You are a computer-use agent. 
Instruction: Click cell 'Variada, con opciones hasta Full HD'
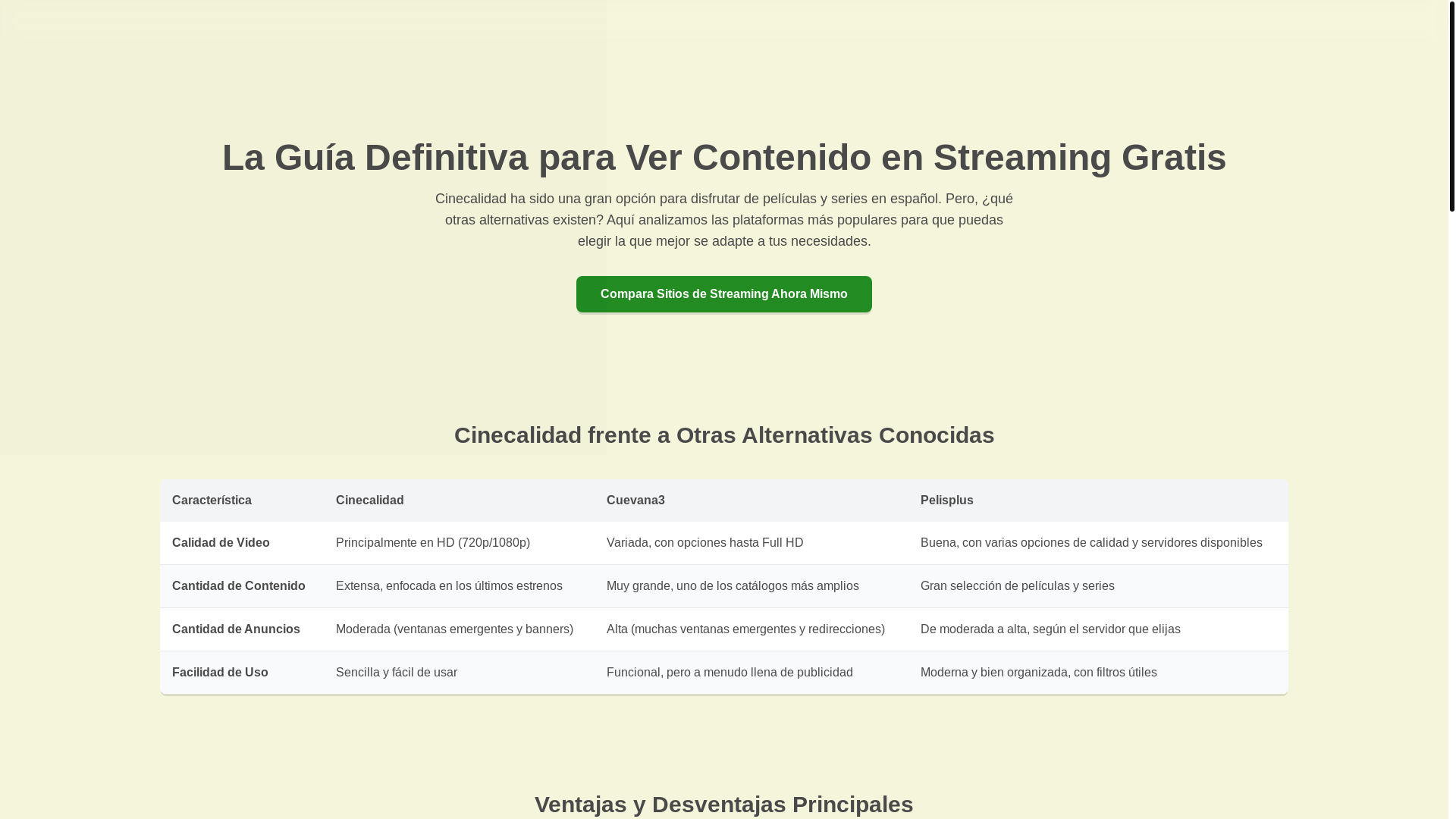tap(752, 543)
